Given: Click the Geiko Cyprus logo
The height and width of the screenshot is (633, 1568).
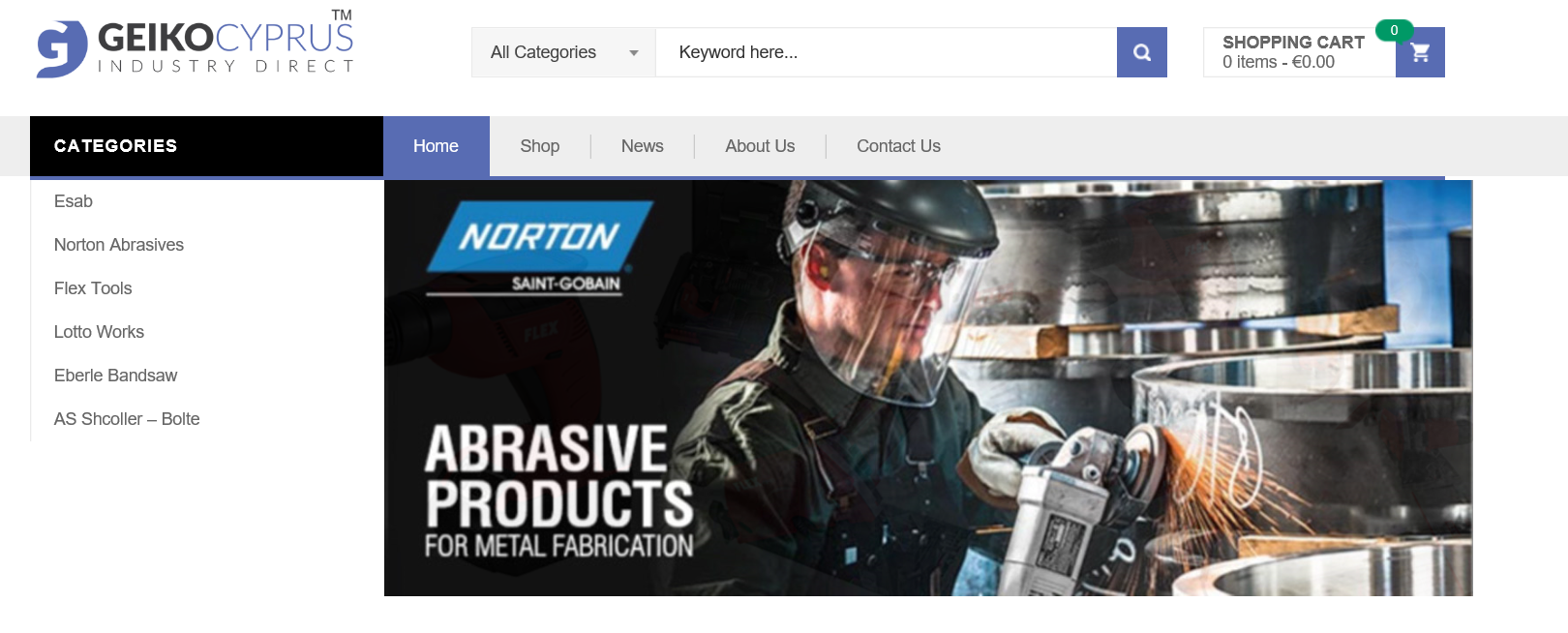Looking at the screenshot, I should click(196, 47).
